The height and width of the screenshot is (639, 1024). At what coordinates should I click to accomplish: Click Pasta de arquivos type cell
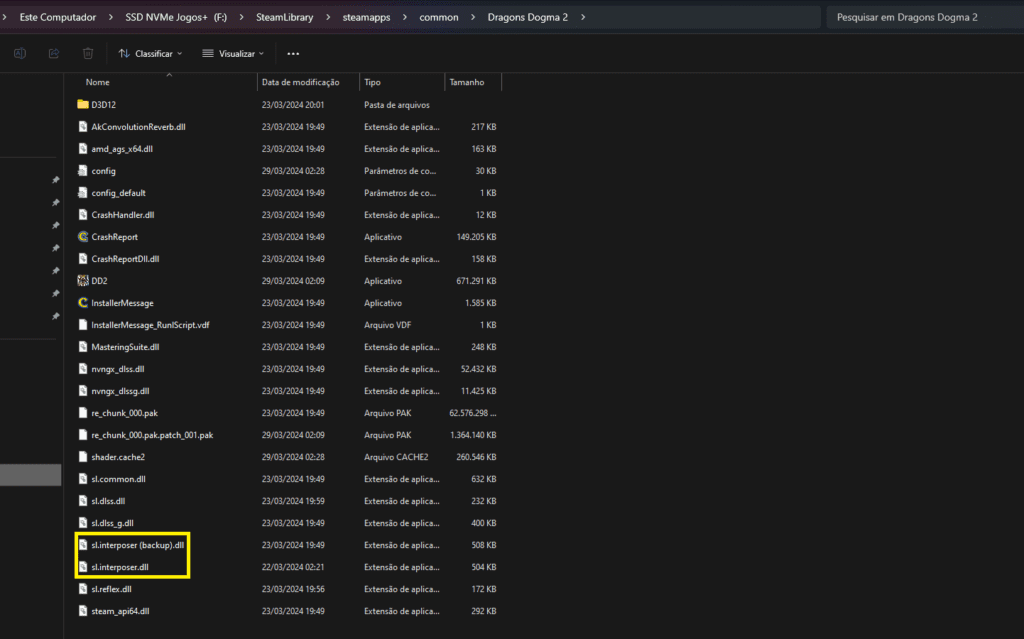397,105
